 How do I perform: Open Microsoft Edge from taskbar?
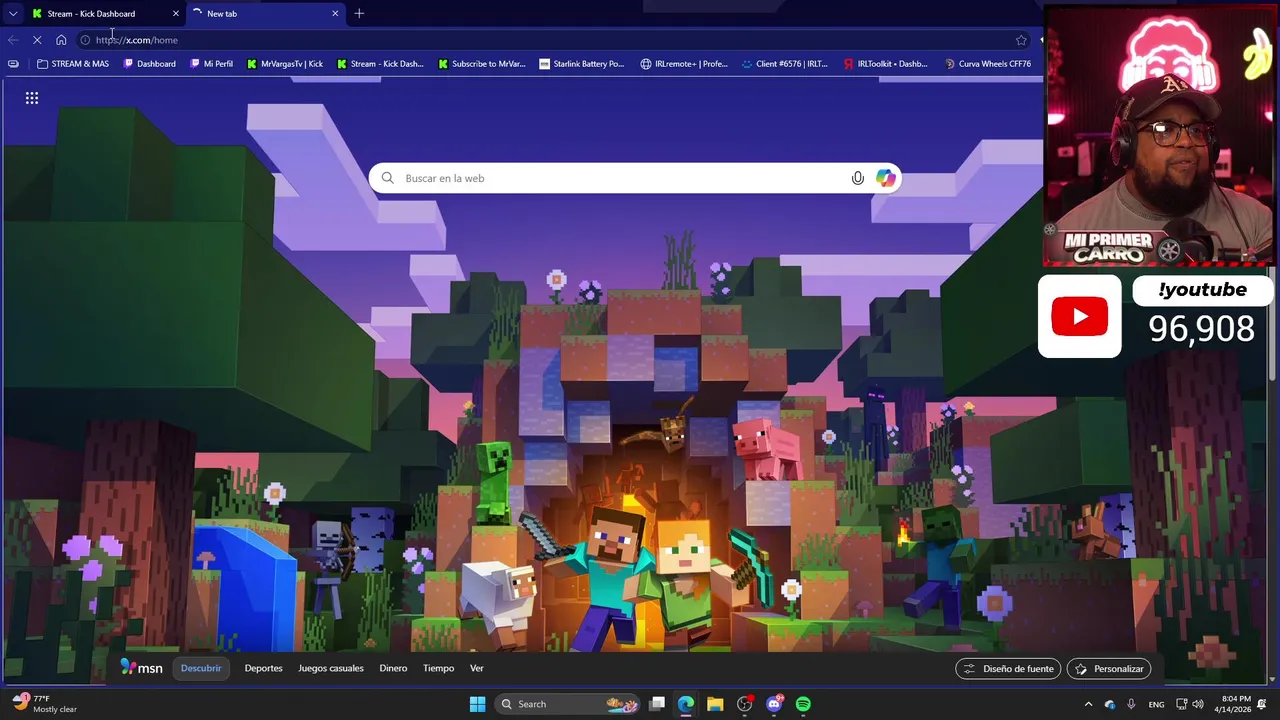tap(686, 704)
